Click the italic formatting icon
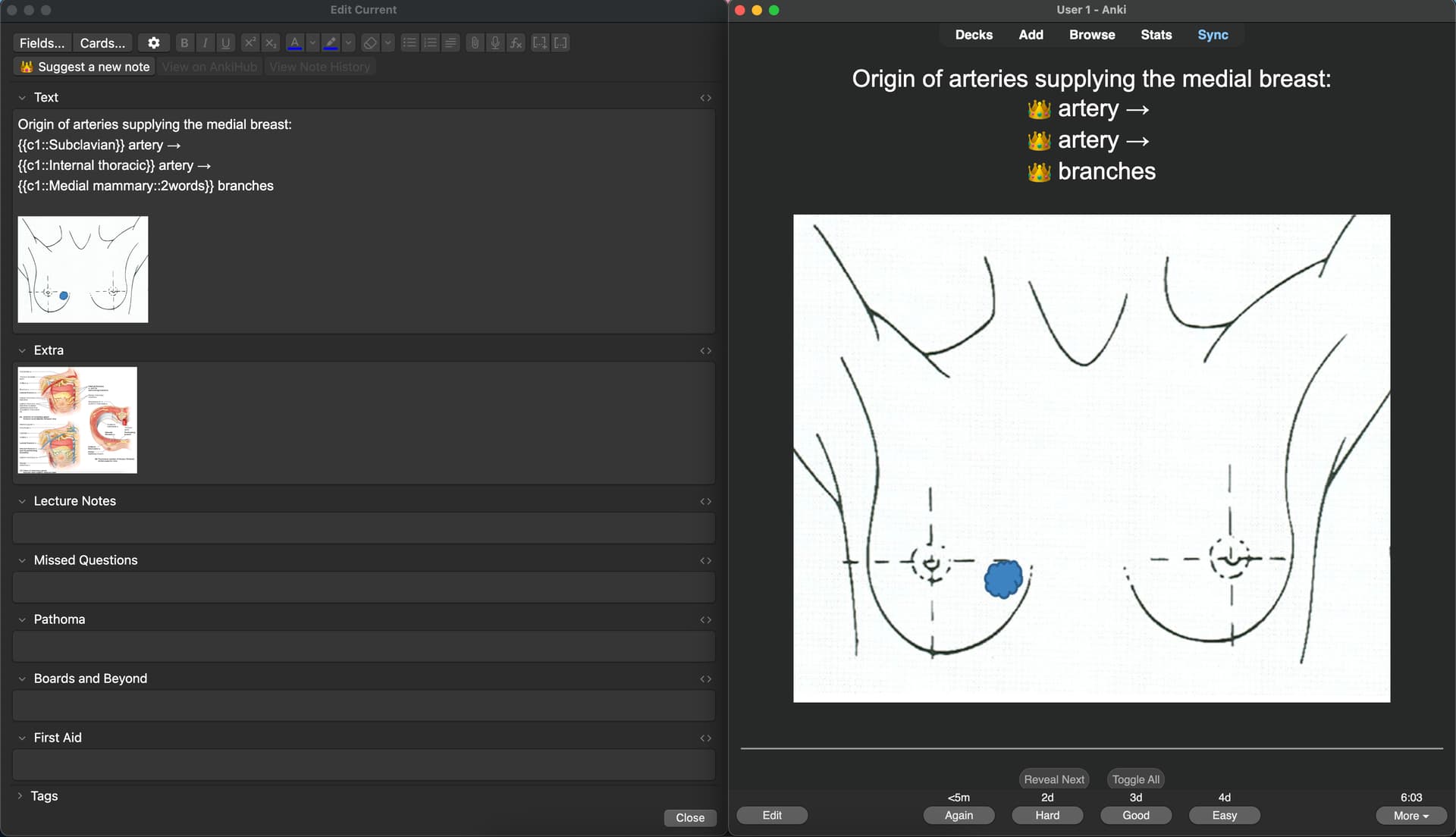The width and height of the screenshot is (1456, 837). 205,43
